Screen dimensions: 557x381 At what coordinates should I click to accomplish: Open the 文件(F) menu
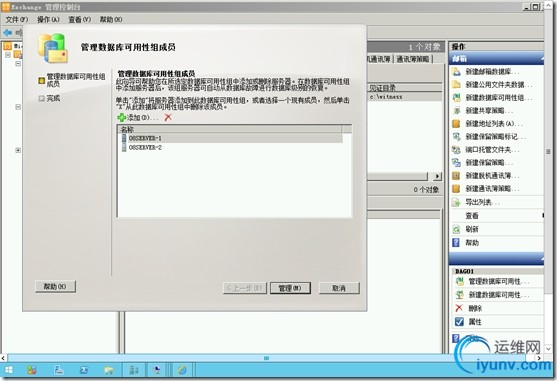coord(16,20)
